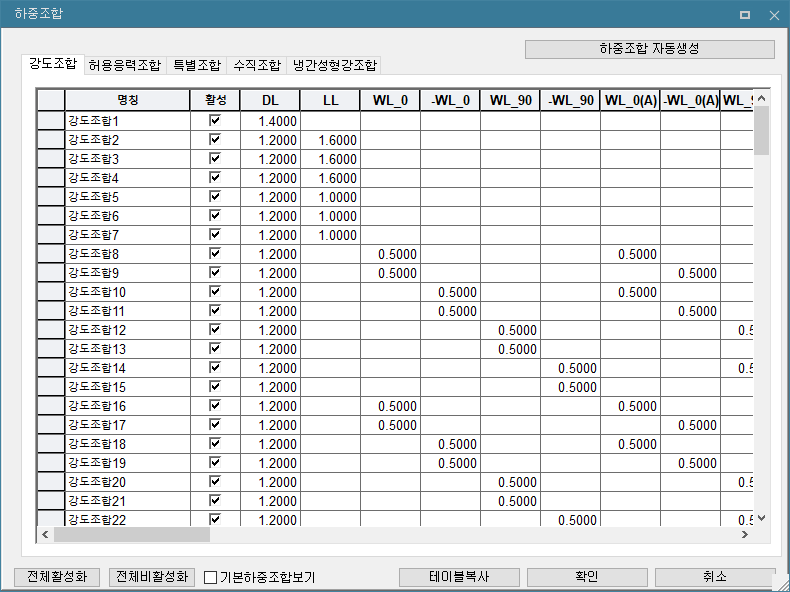Viewport: 790px width, 592px height.
Task: Uncheck the 활성 checkbox for 강도조합8
Action: [215, 254]
